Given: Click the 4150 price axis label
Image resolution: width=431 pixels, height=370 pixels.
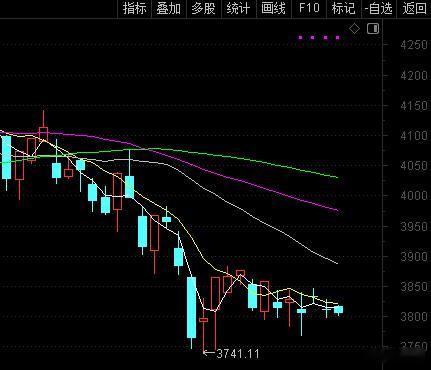Looking at the screenshot, I should click(x=414, y=106).
